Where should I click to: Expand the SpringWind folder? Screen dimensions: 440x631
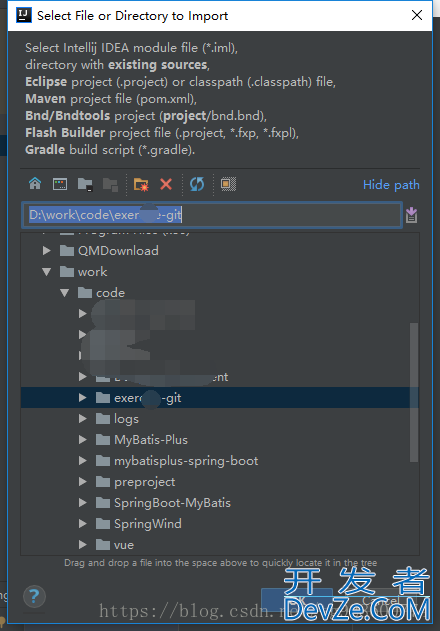(83, 523)
